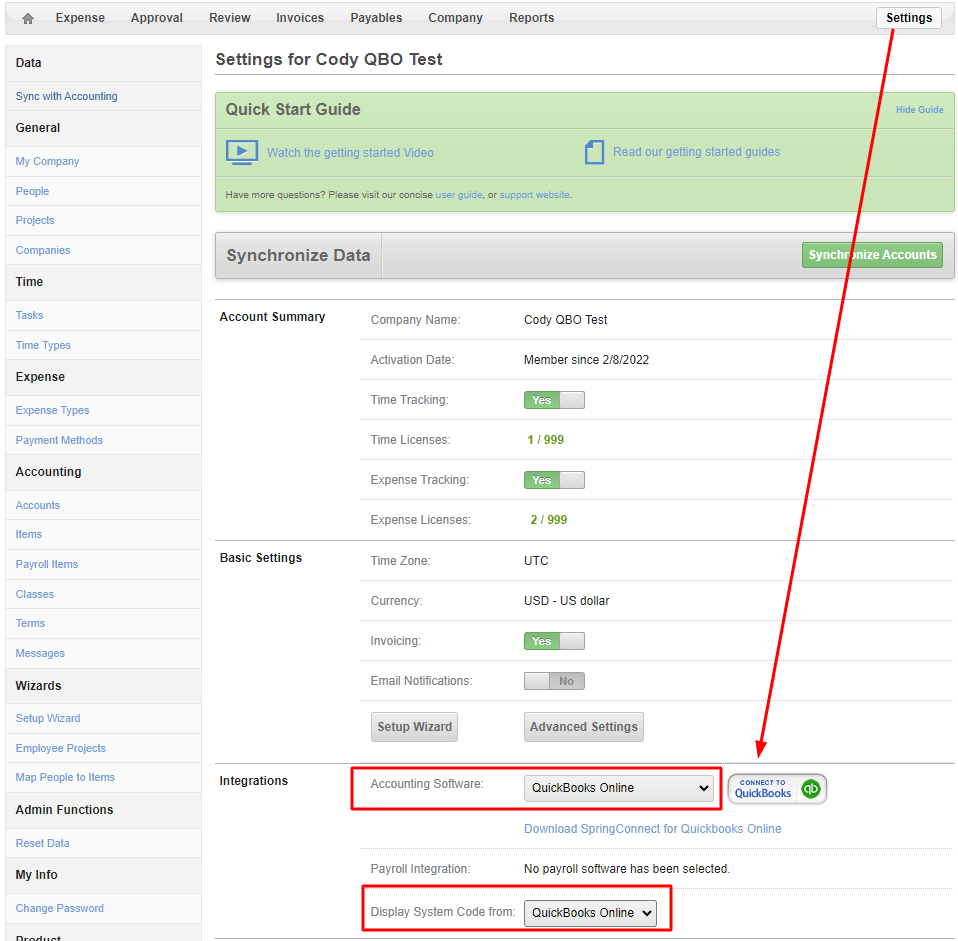This screenshot has width=958, height=941.
Task: Open the Review menu
Action: (x=230, y=18)
